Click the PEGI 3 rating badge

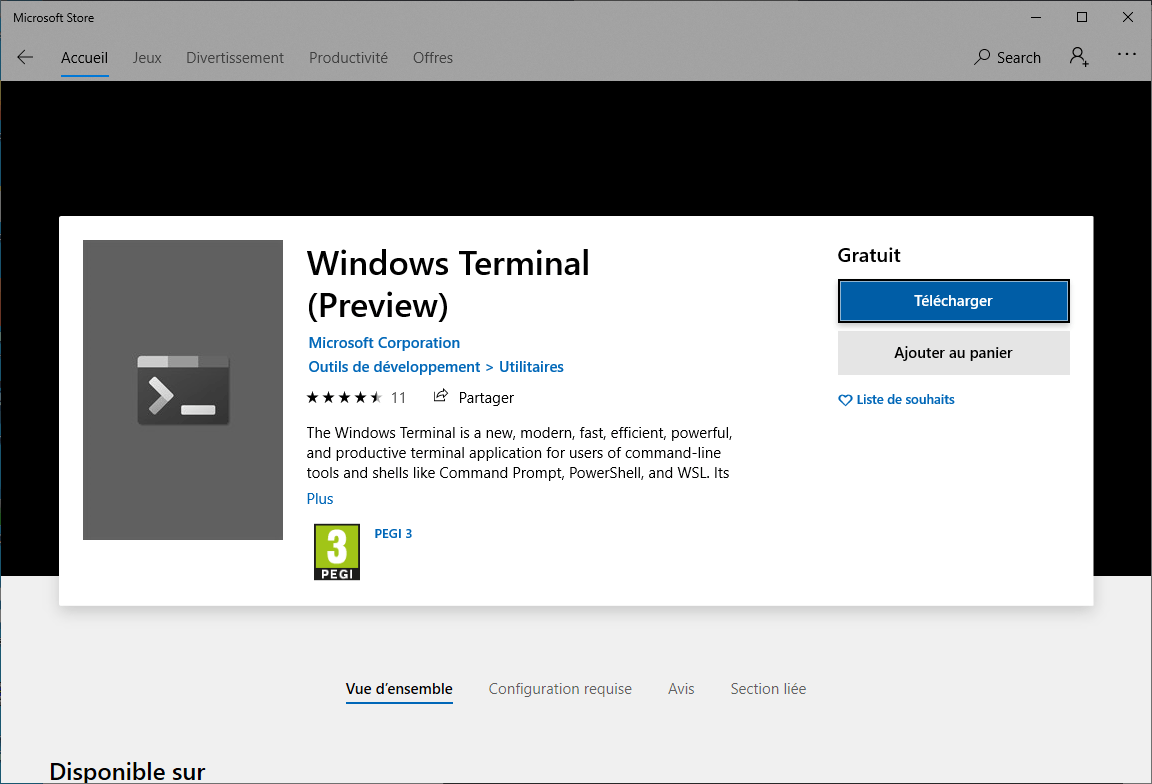coord(336,552)
